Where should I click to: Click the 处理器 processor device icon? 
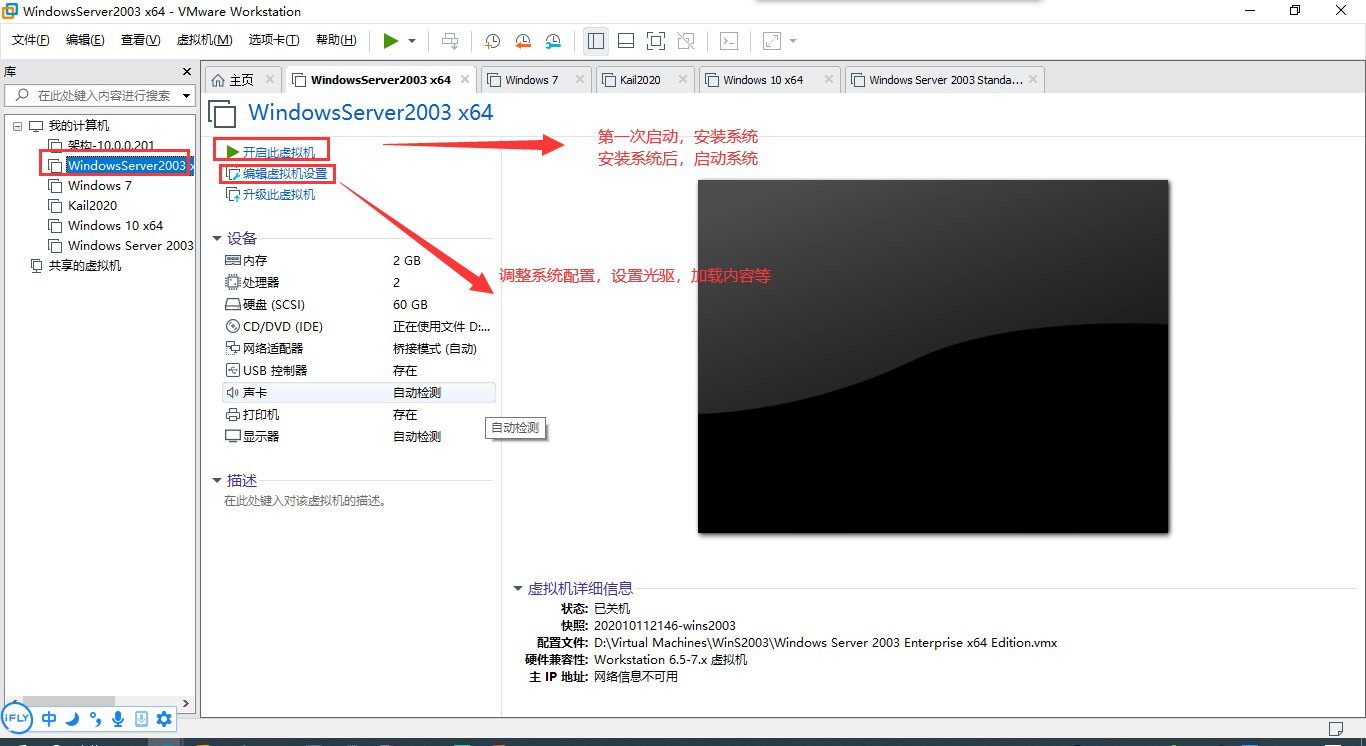pyautogui.click(x=233, y=282)
